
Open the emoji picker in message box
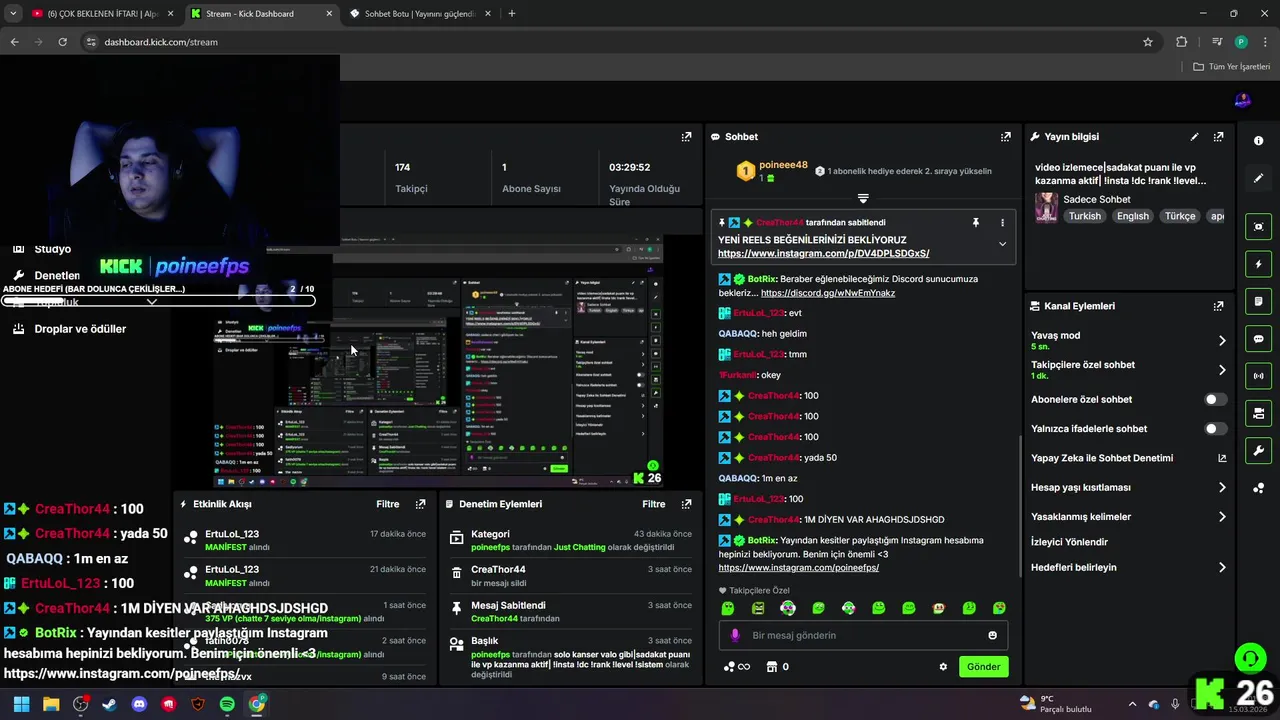click(992, 635)
